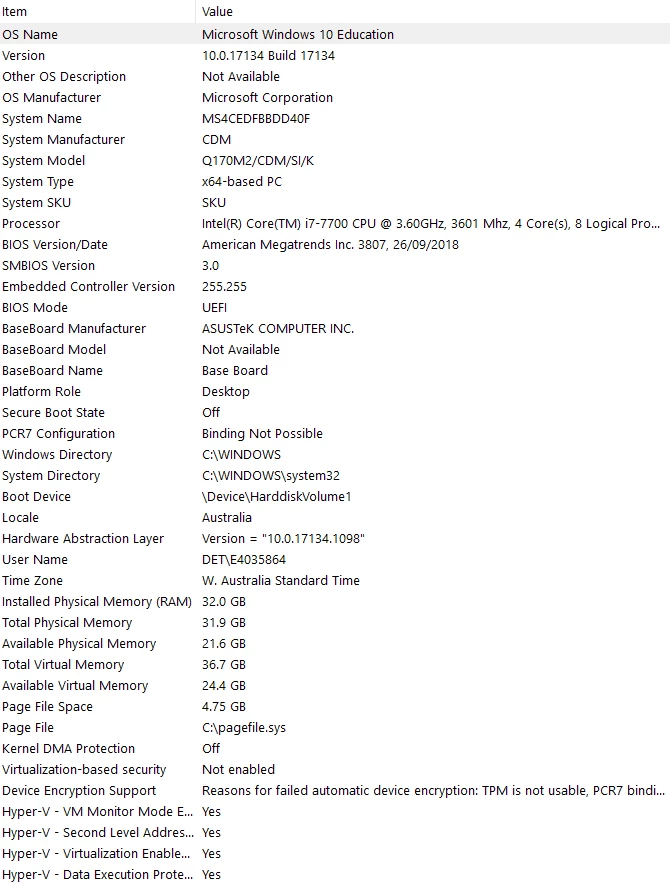Select the Processor row label

pos(31,224)
